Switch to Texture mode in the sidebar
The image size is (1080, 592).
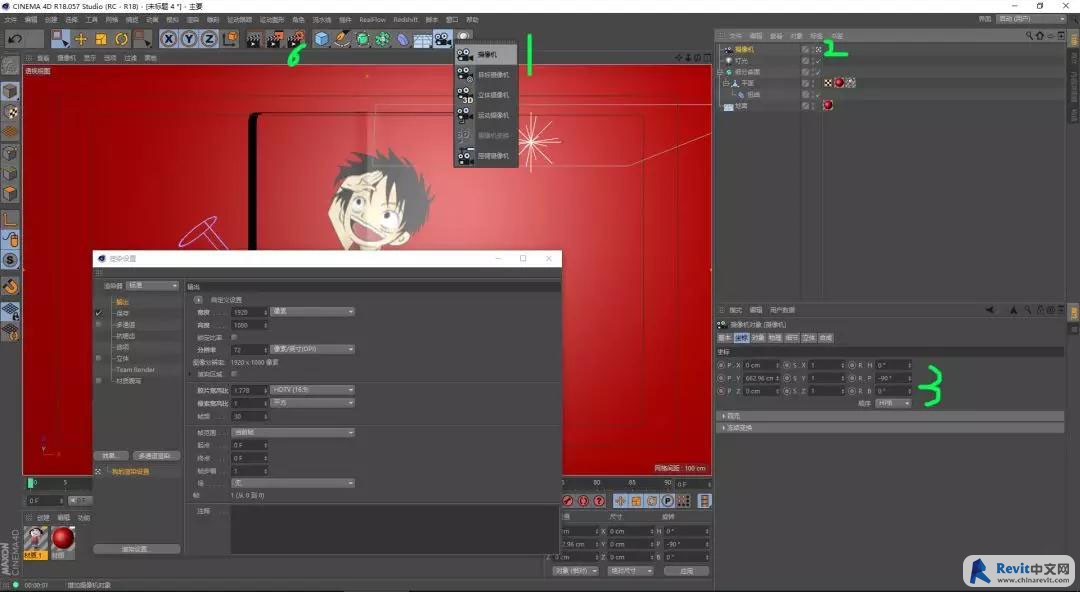click(x=10, y=112)
